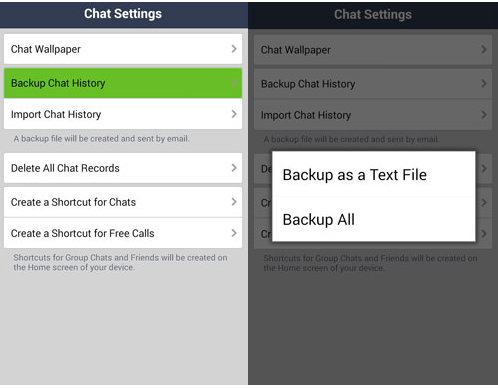Screen dimensions: 498x388
Task: Click chevron beside left Chat Wallpaper
Action: (234, 49)
